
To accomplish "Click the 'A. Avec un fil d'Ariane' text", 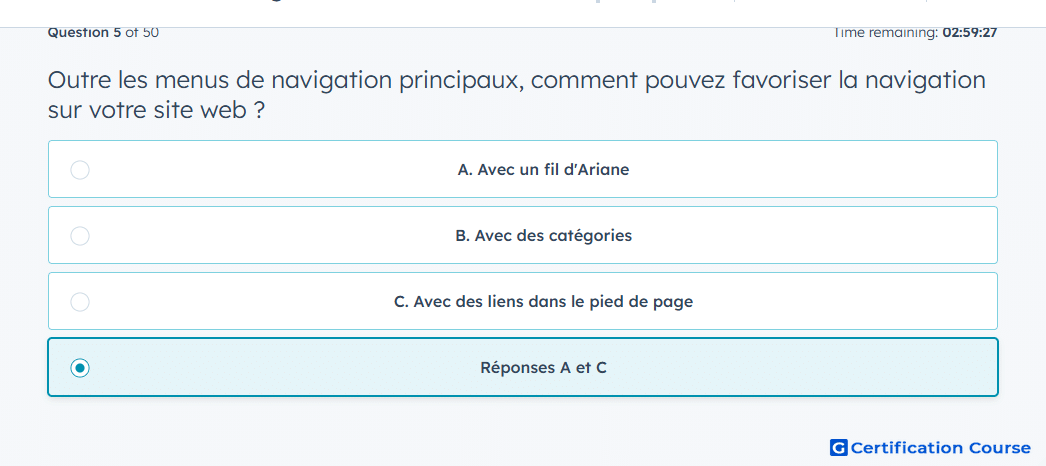I will click(543, 170).
